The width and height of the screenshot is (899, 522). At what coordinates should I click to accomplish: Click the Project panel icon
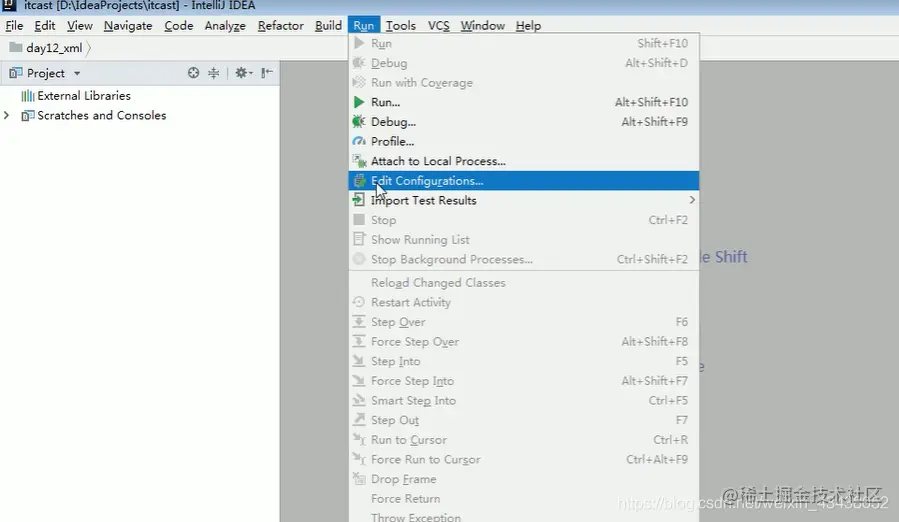(16, 73)
